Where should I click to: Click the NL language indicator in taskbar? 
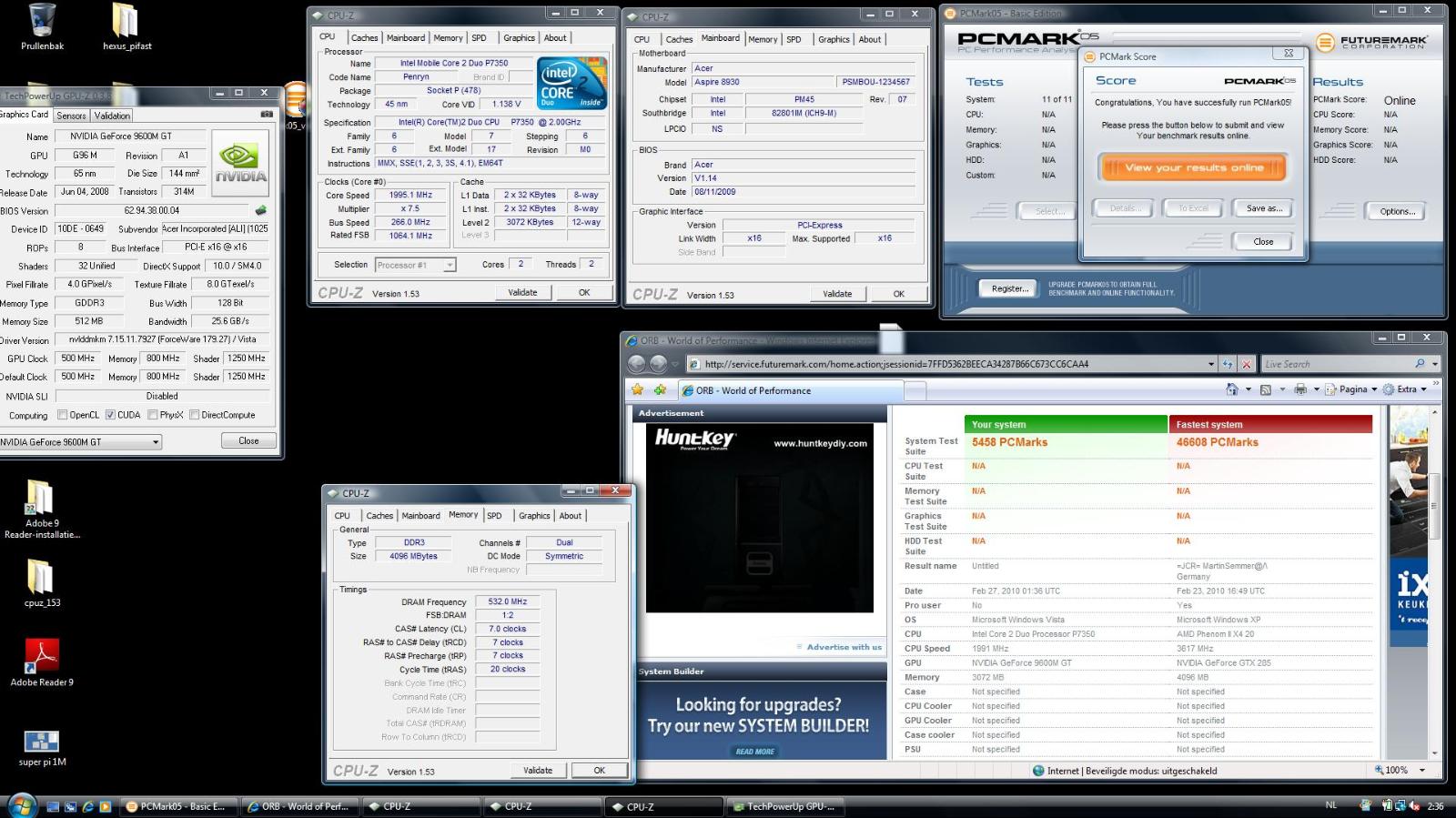1331,805
